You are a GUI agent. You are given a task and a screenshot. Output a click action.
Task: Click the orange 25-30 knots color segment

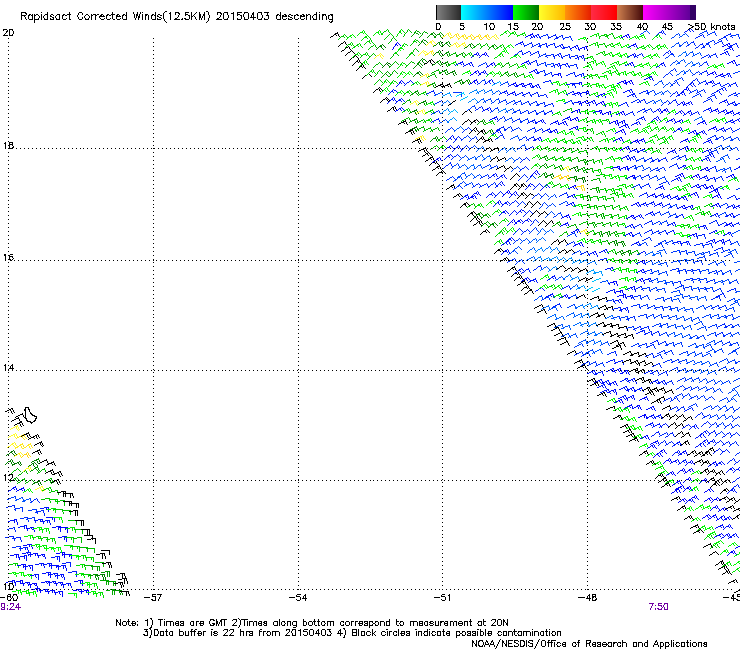pyautogui.click(x=578, y=12)
